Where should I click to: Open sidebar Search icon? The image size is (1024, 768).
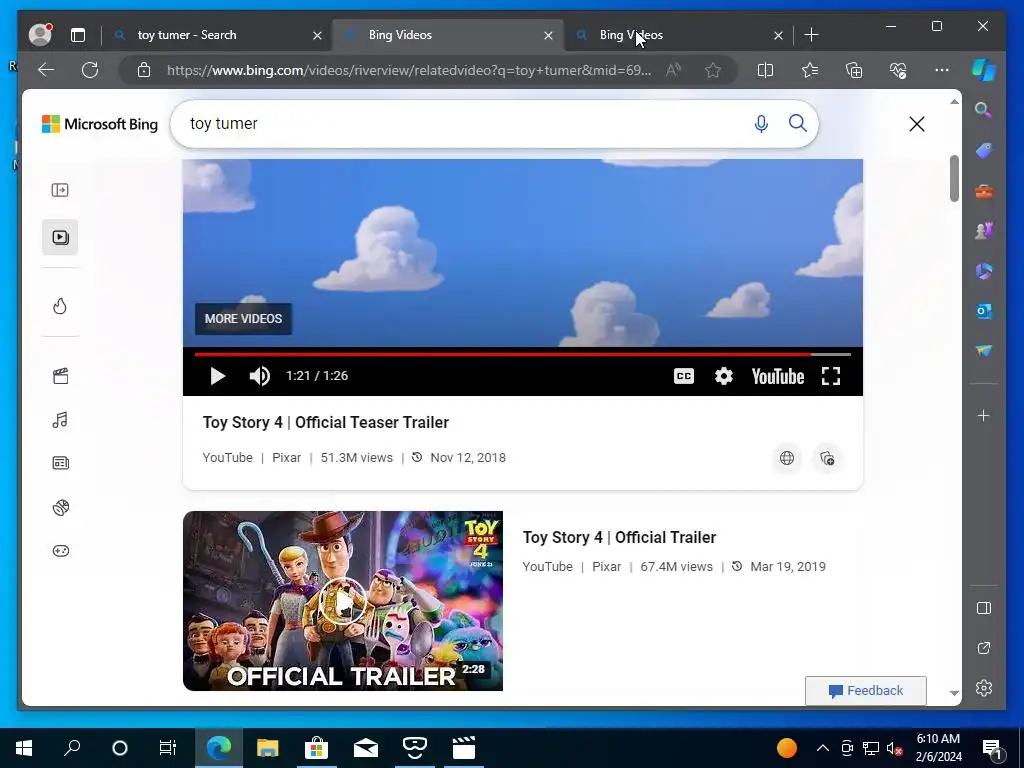pos(983,110)
